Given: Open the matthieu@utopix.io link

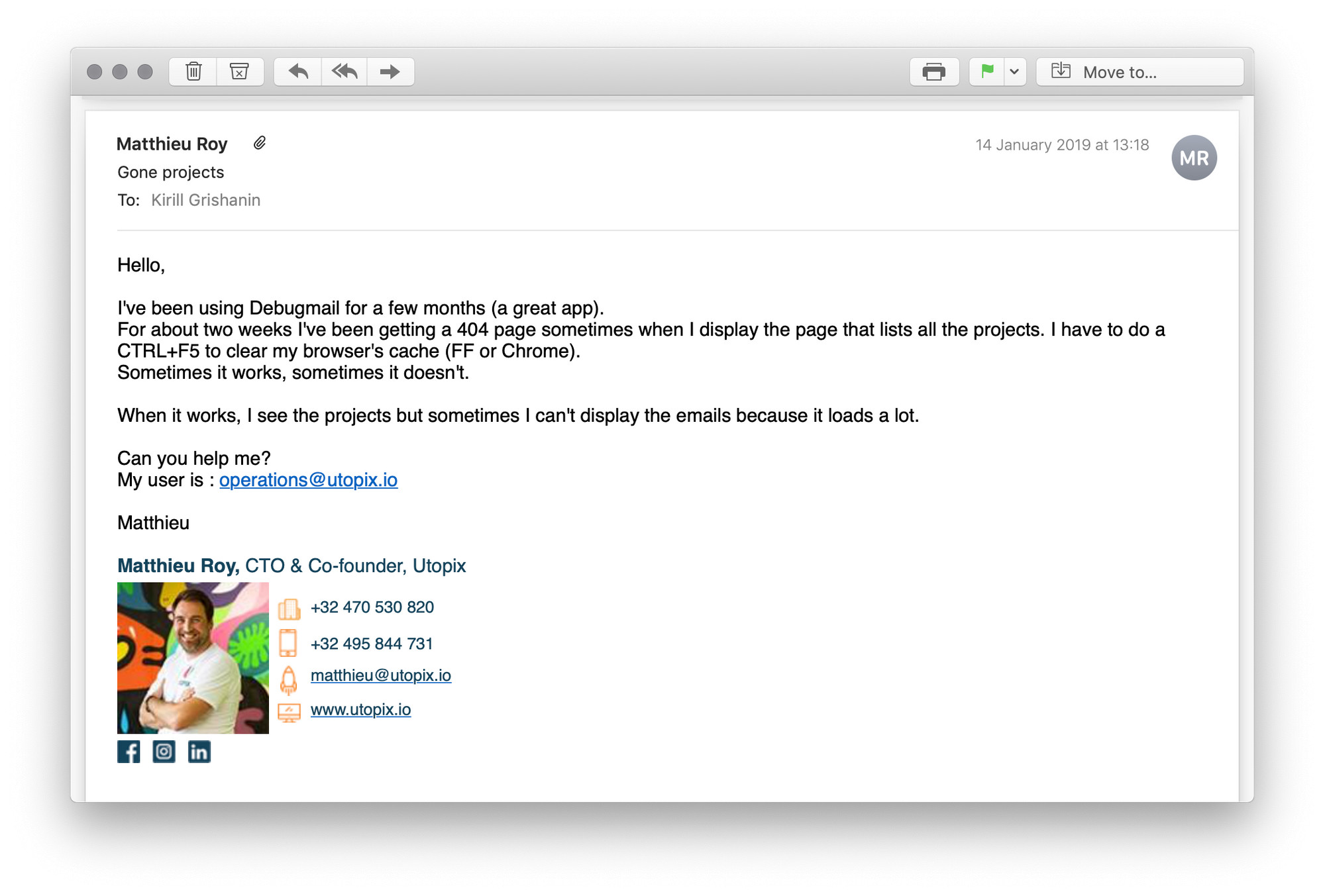Looking at the screenshot, I should pos(380,675).
